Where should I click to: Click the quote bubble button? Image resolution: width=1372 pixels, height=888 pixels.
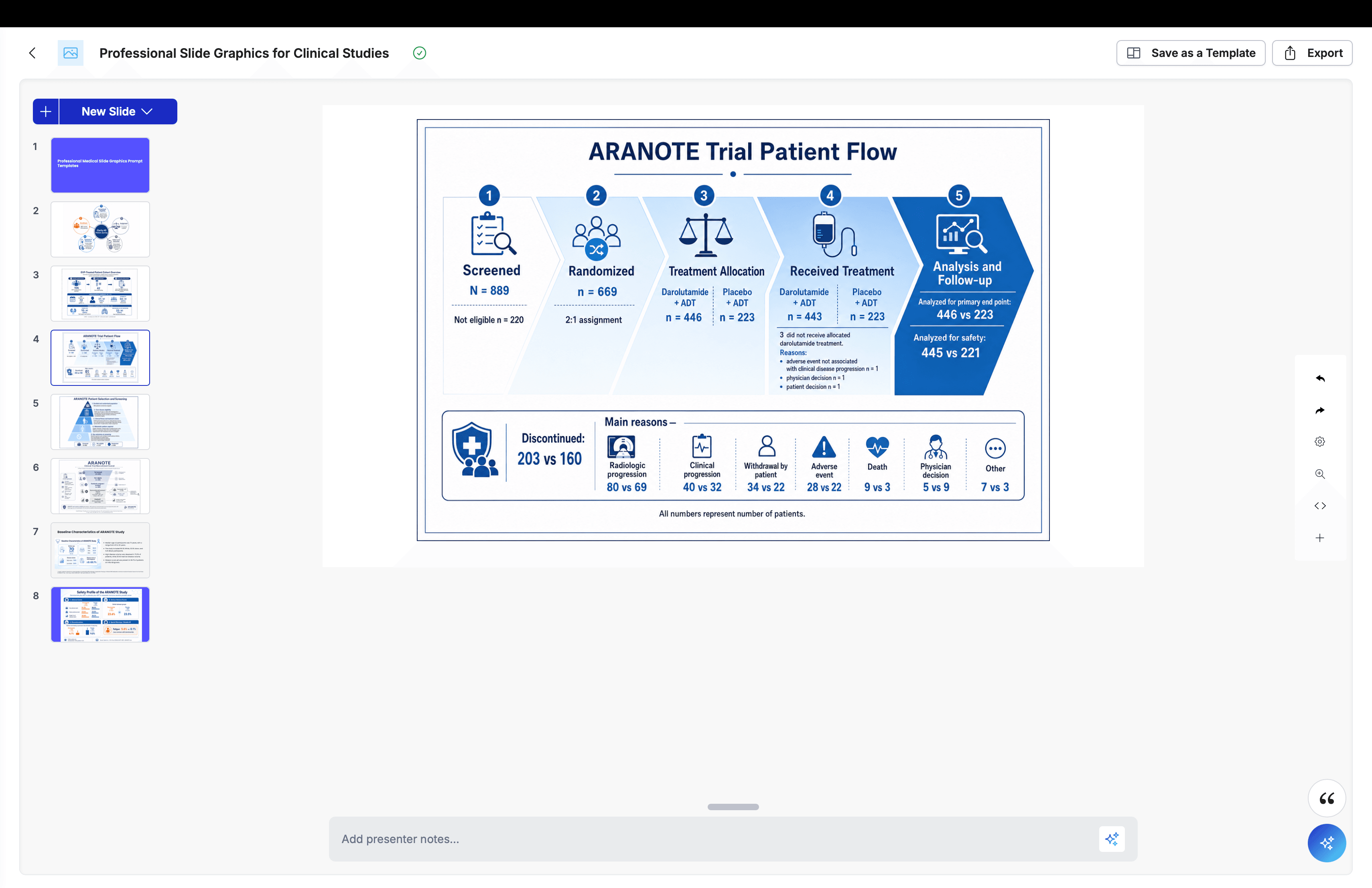1326,798
